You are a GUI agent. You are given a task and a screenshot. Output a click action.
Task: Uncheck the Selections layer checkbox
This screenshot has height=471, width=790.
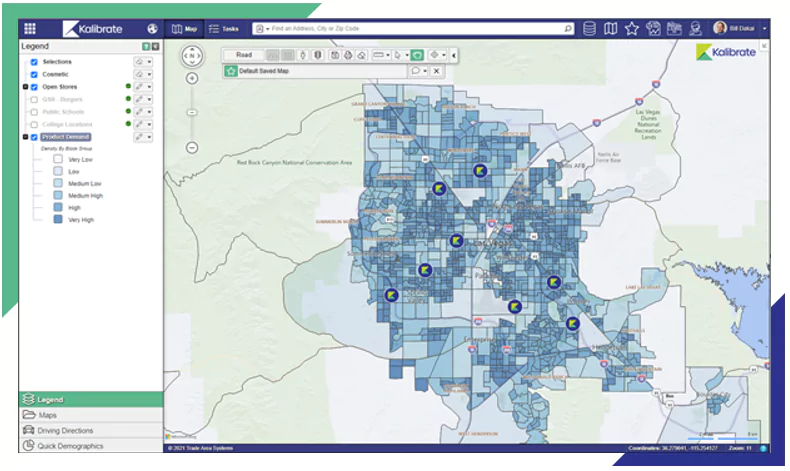pos(34,62)
